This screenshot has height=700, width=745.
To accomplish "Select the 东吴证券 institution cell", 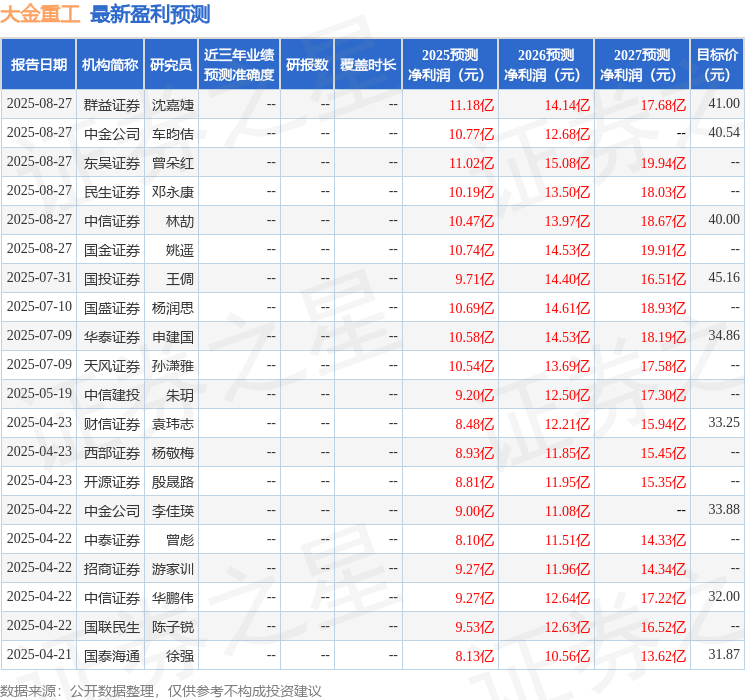I will (x=111, y=162).
